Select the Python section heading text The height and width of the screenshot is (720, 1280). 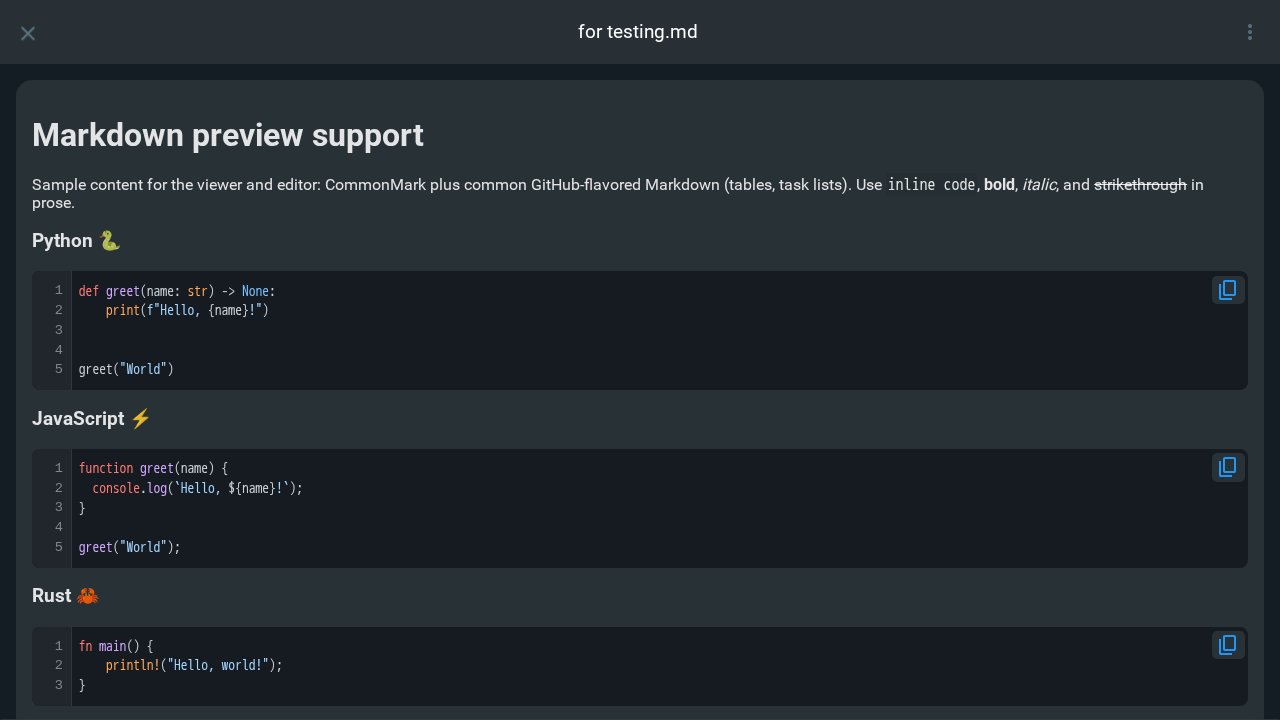(x=62, y=241)
